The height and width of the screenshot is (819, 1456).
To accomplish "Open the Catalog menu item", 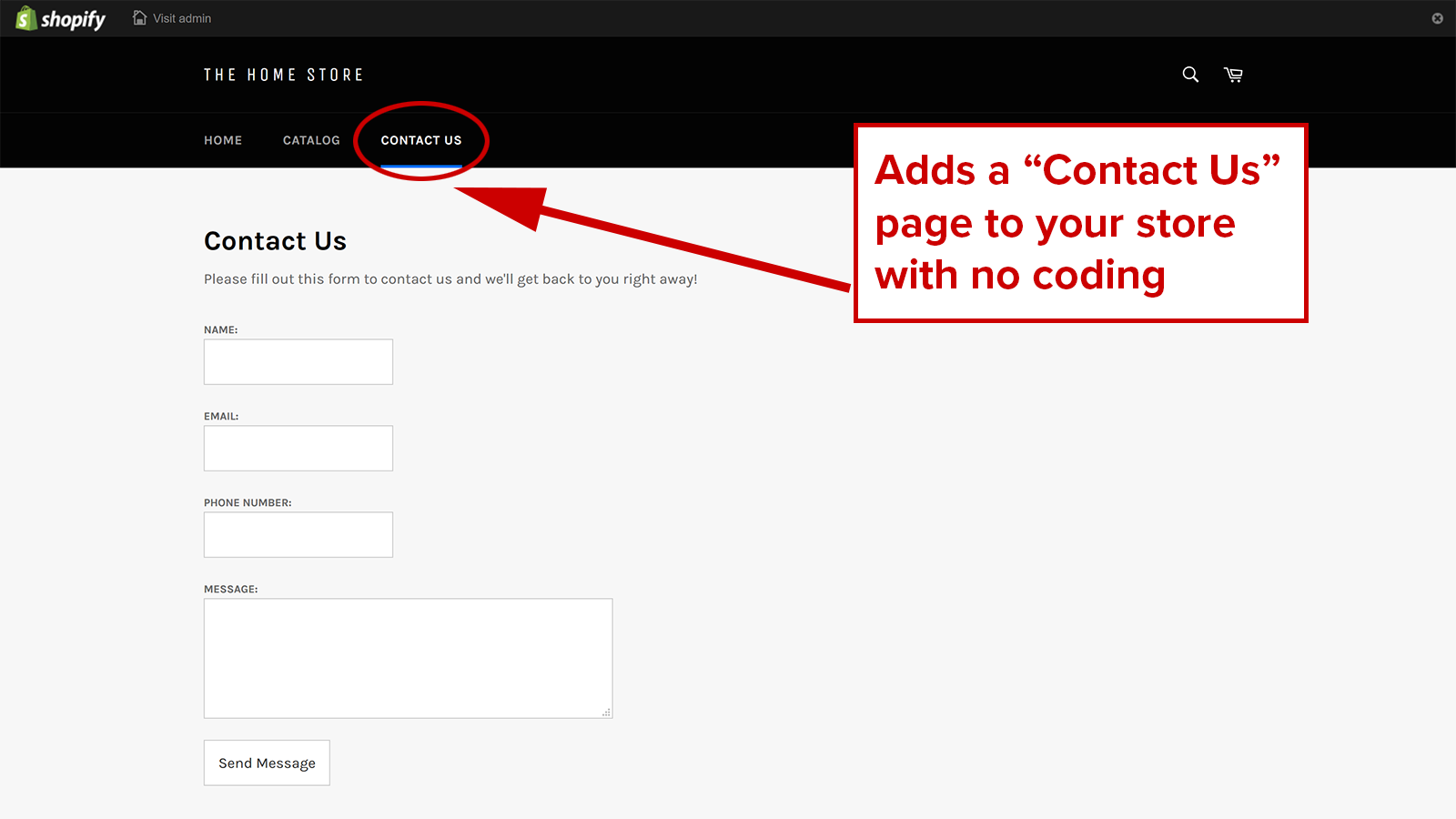I will (x=311, y=140).
